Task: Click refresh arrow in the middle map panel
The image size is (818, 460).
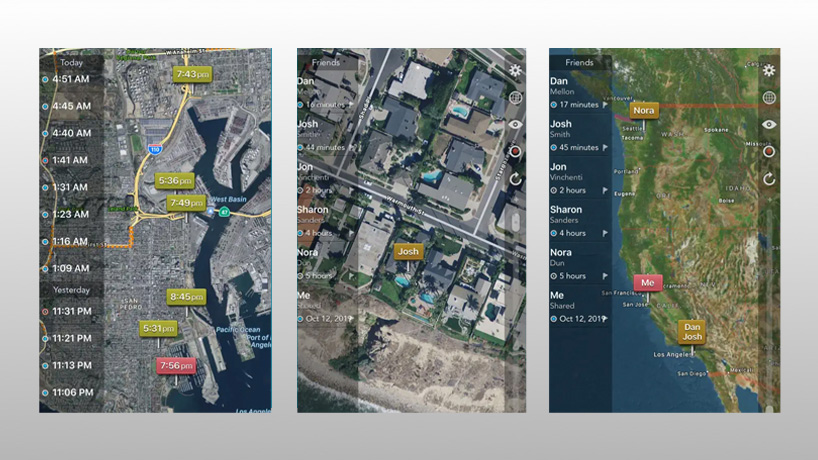Action: point(515,179)
